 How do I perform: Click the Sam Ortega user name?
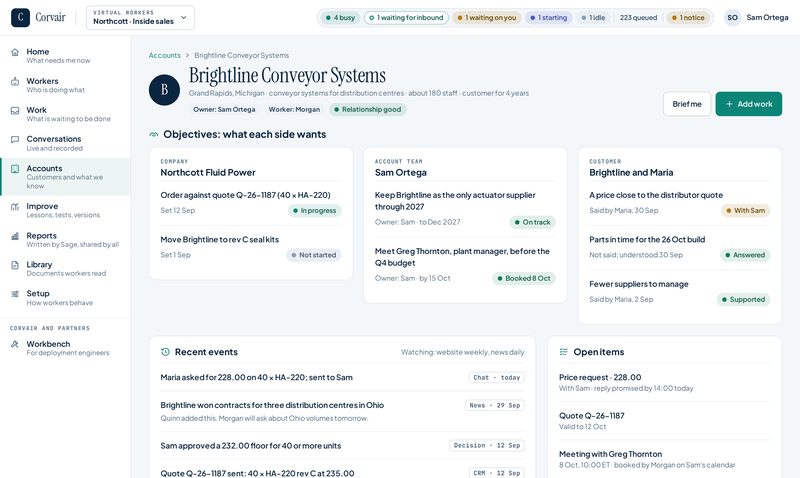pos(767,17)
